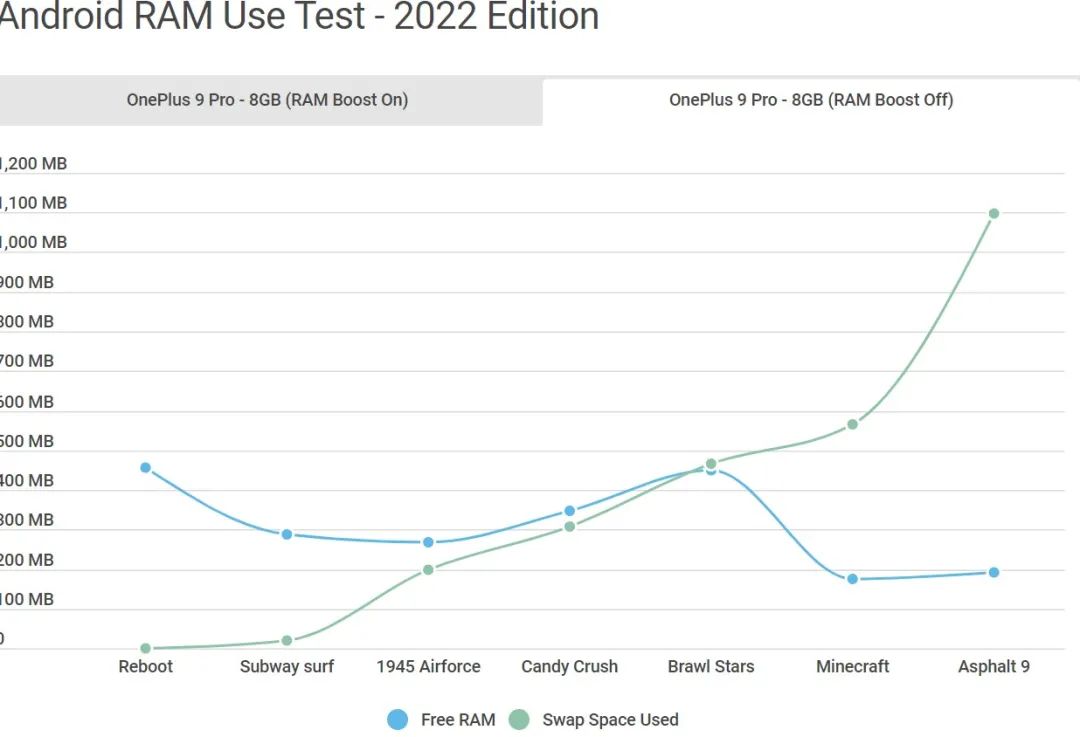
Task: Click the green Swap Space Used legend circle
Action: coord(519,719)
